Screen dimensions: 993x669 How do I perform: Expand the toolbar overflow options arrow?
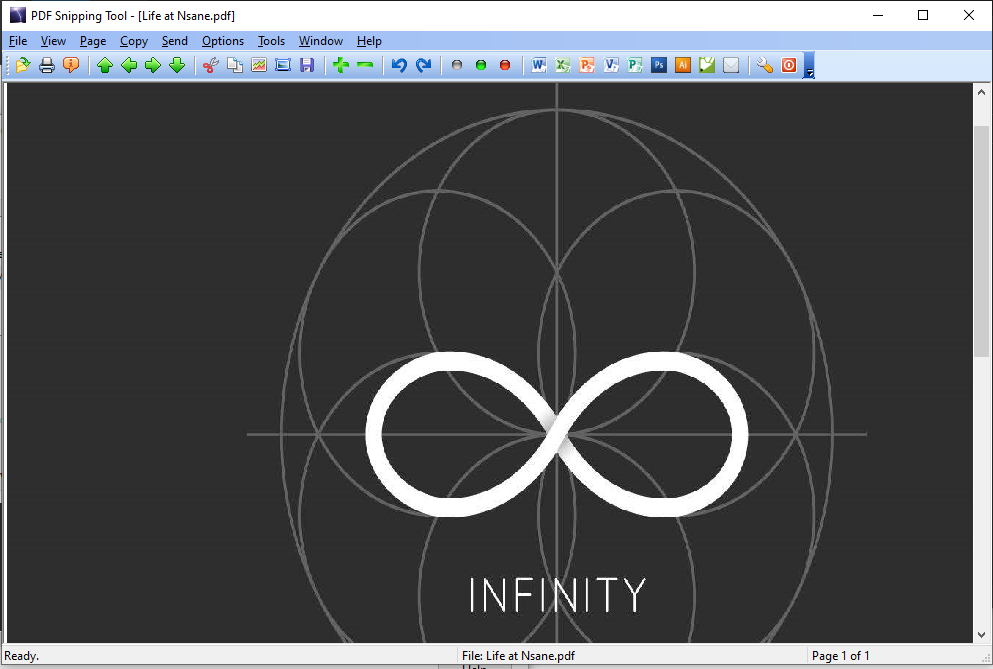(x=809, y=66)
